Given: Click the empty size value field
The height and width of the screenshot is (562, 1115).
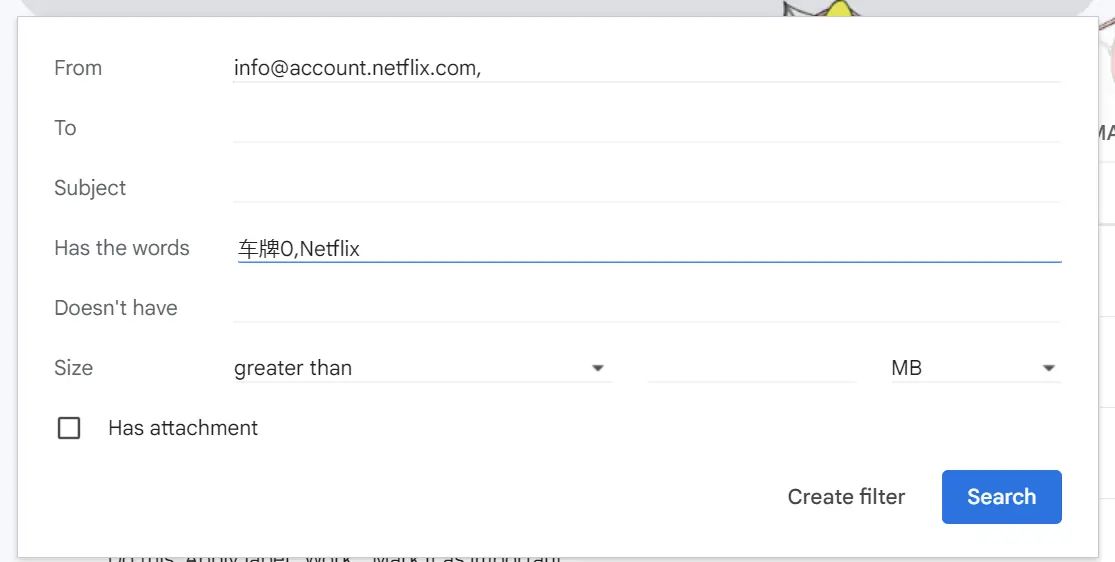Looking at the screenshot, I should (x=751, y=368).
